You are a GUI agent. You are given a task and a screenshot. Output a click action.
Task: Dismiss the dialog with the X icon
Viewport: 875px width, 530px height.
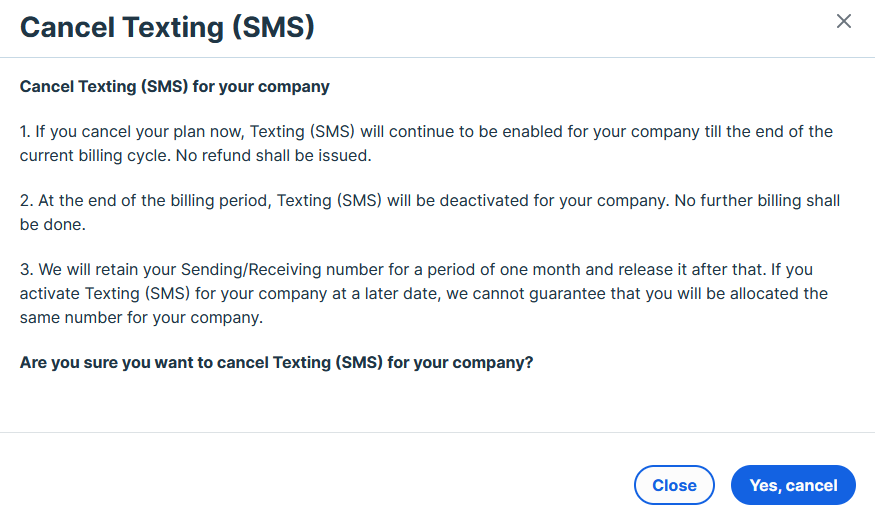click(x=844, y=21)
